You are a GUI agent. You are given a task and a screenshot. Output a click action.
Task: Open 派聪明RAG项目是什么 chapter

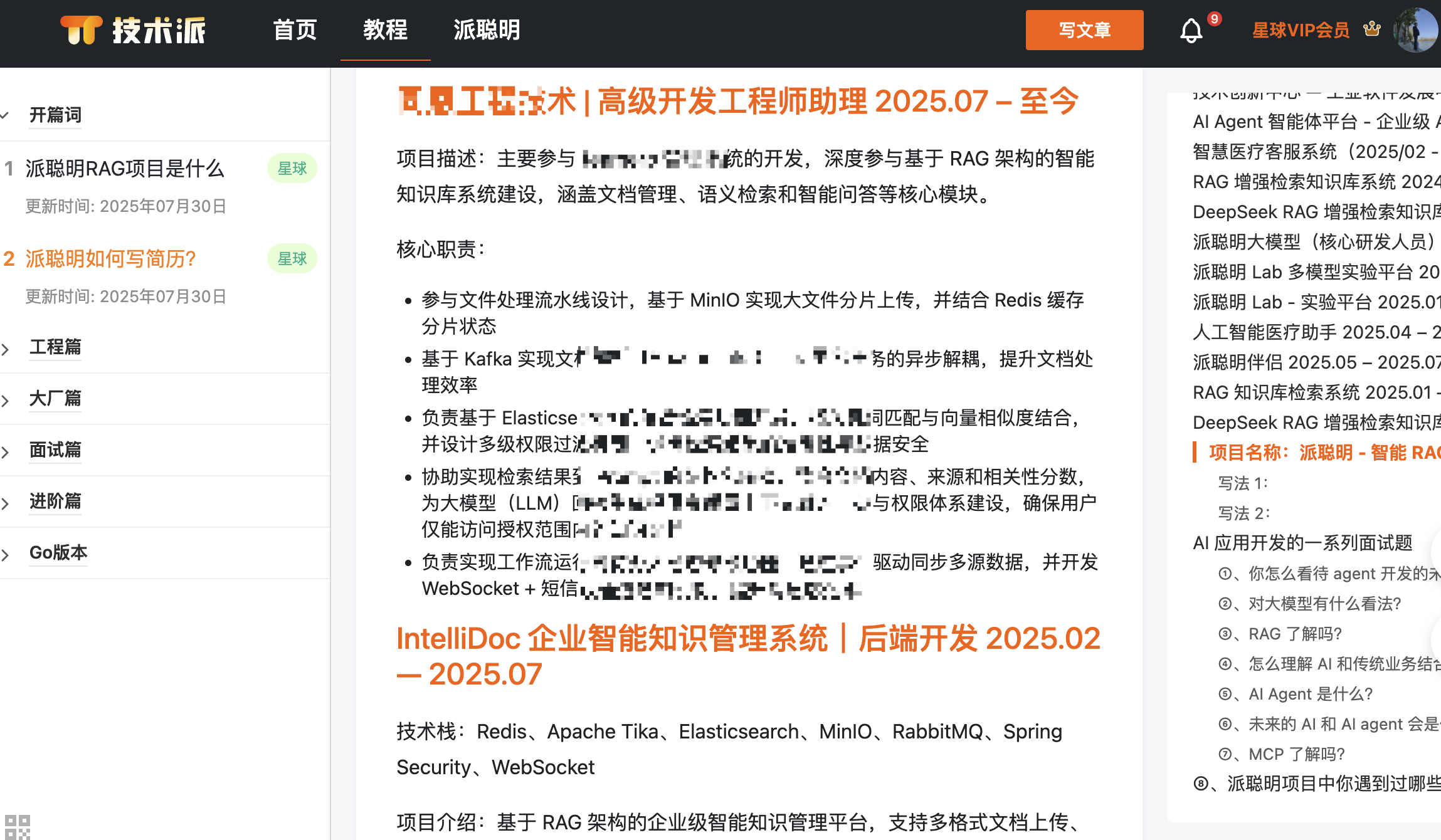(125, 169)
